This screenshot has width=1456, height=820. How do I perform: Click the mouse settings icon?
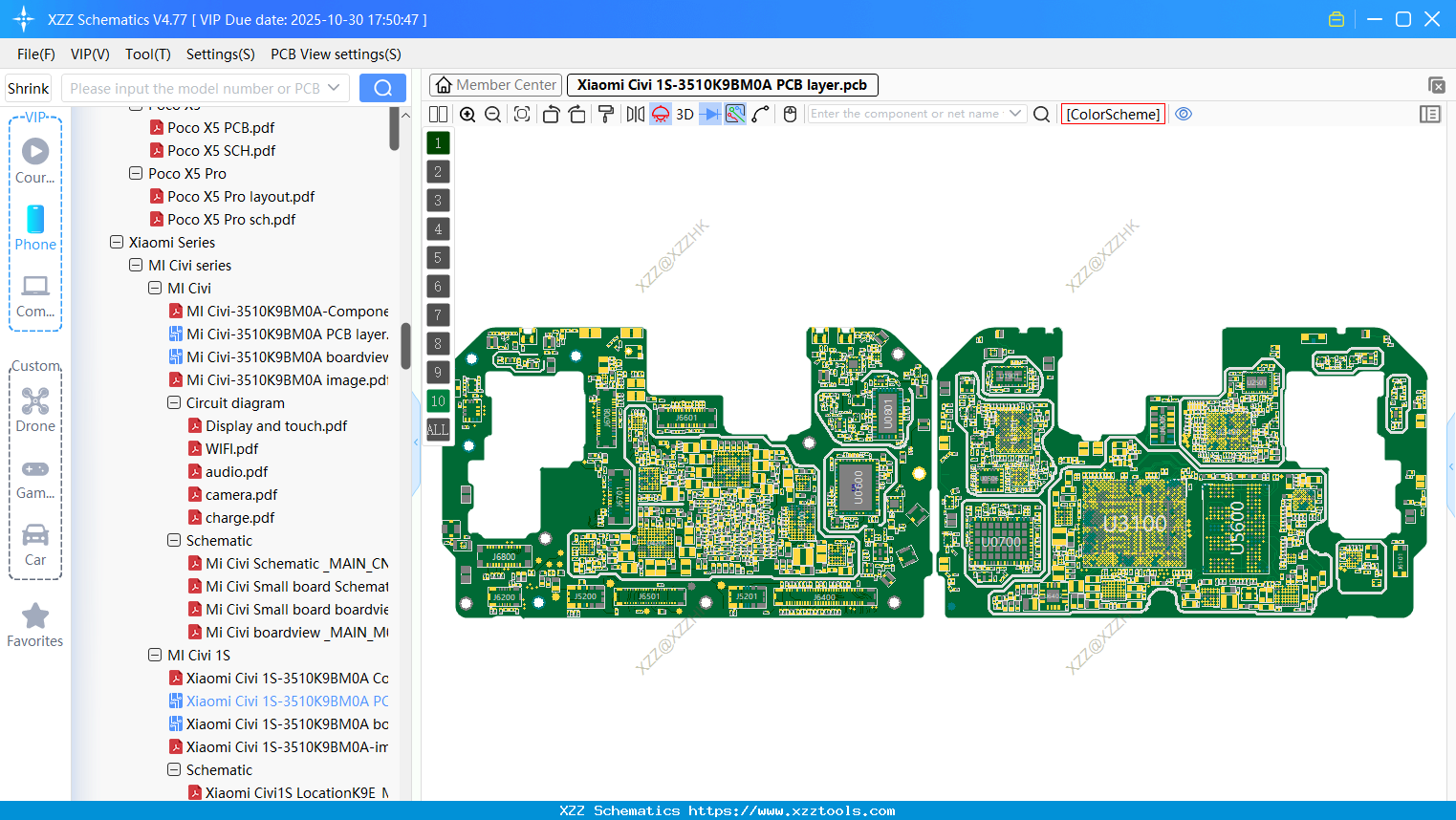pos(790,113)
